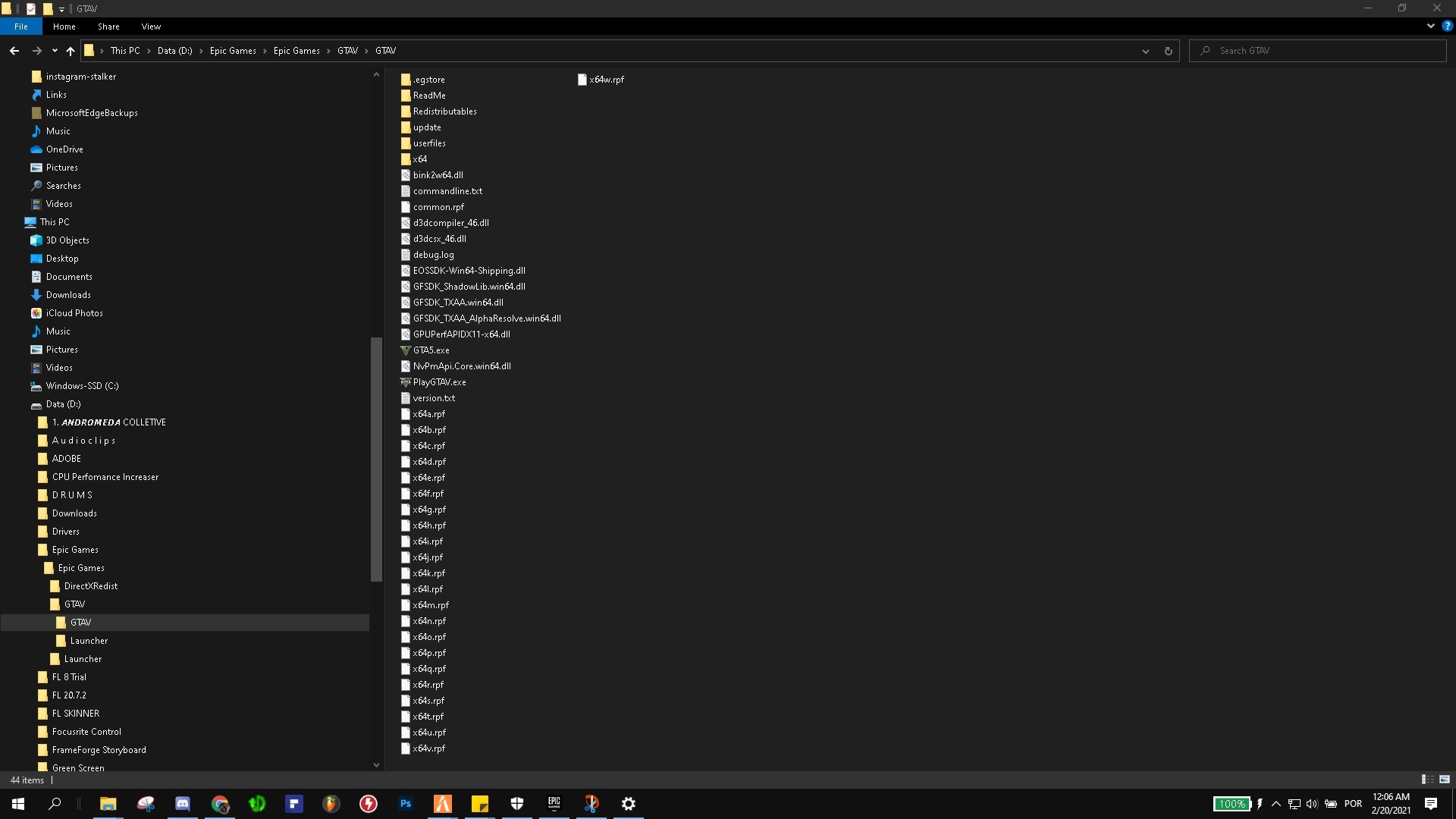The width and height of the screenshot is (1456, 819).
Task: Open the notification center icon
Action: pyautogui.click(x=1431, y=804)
